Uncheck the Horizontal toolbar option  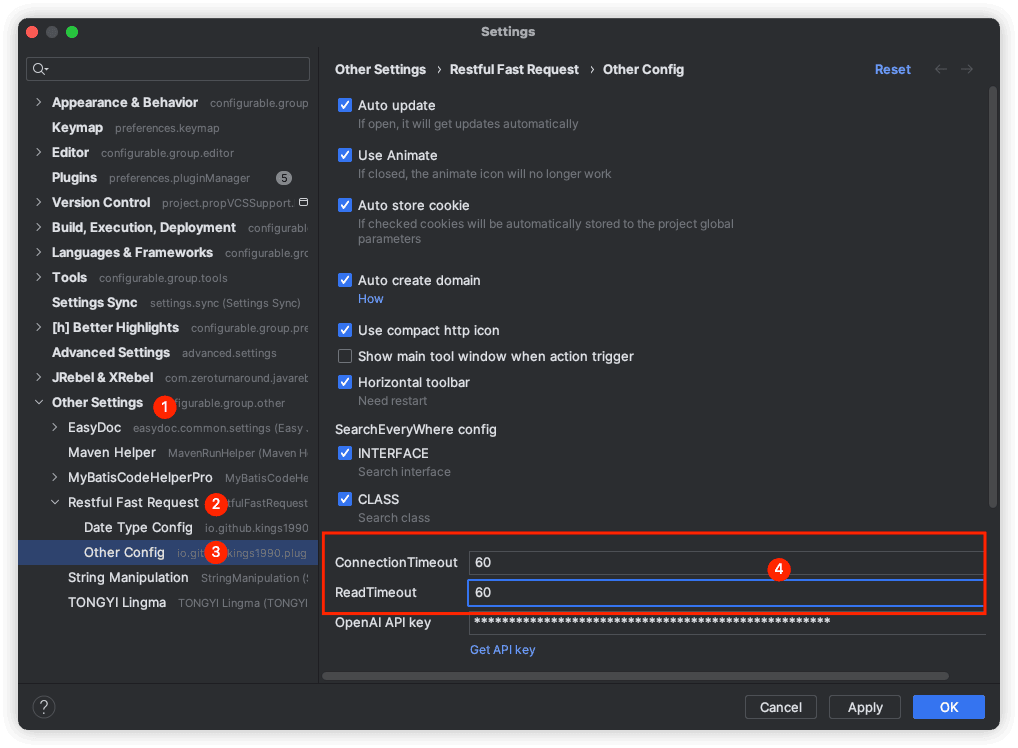click(x=345, y=382)
